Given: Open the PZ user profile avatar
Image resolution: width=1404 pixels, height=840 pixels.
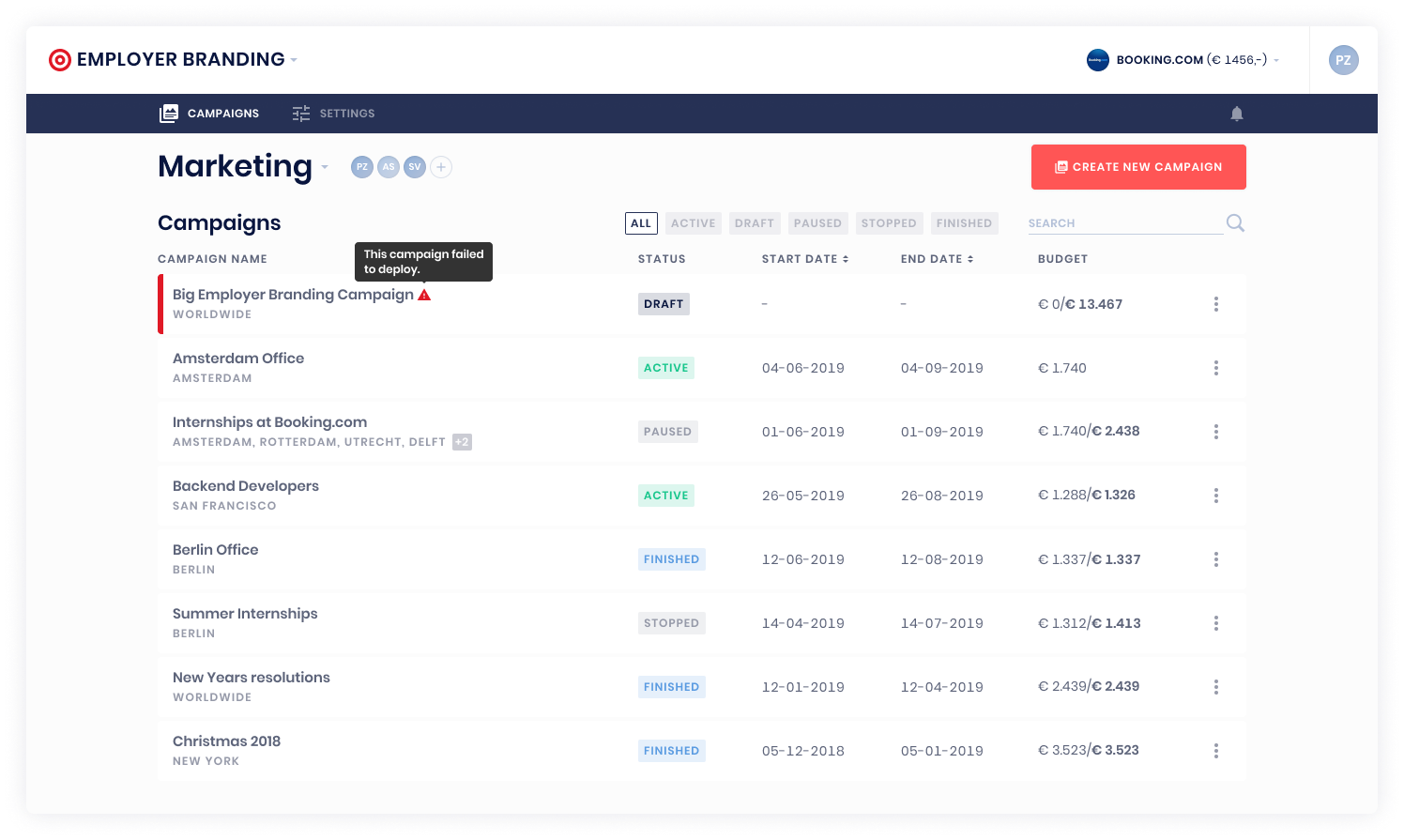Looking at the screenshot, I should coord(1344,60).
